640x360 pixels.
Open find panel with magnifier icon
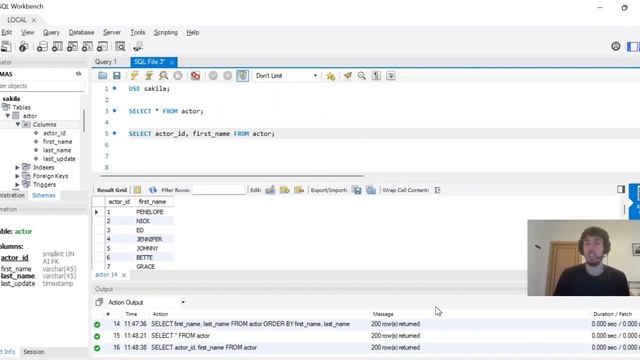point(362,76)
